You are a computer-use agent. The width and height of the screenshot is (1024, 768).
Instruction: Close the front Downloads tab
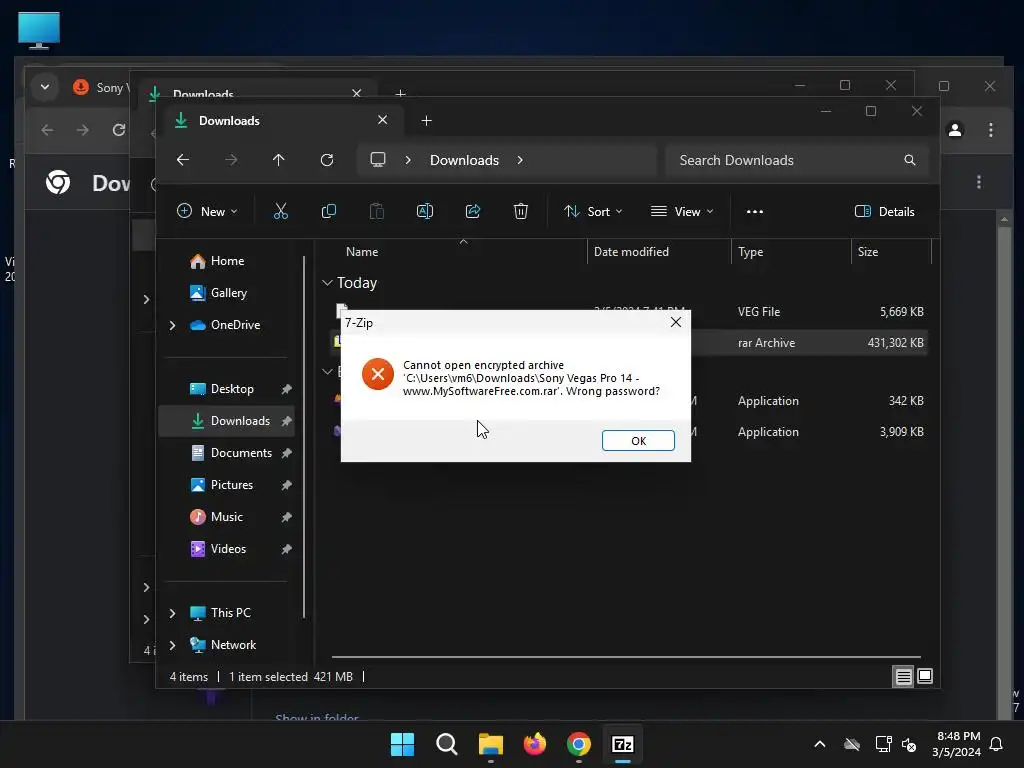[383, 120]
